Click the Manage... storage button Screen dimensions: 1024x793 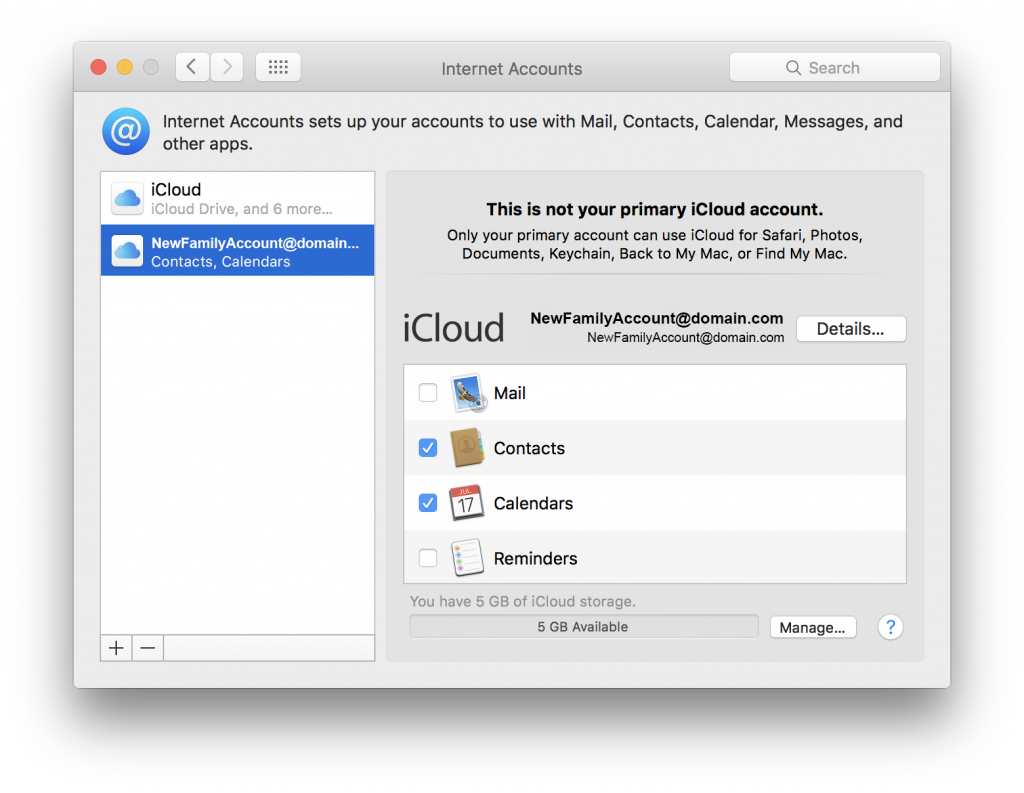(x=812, y=627)
